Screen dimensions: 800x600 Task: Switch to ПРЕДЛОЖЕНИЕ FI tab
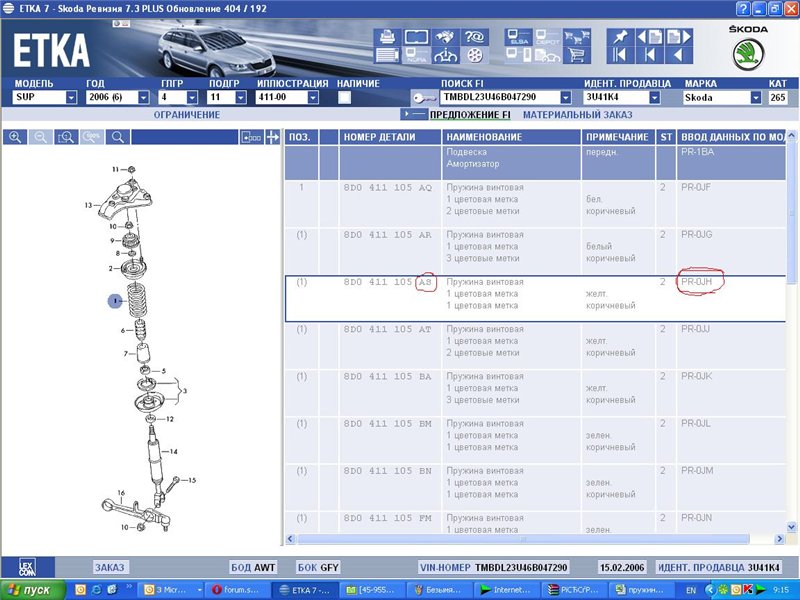pyautogui.click(x=470, y=115)
